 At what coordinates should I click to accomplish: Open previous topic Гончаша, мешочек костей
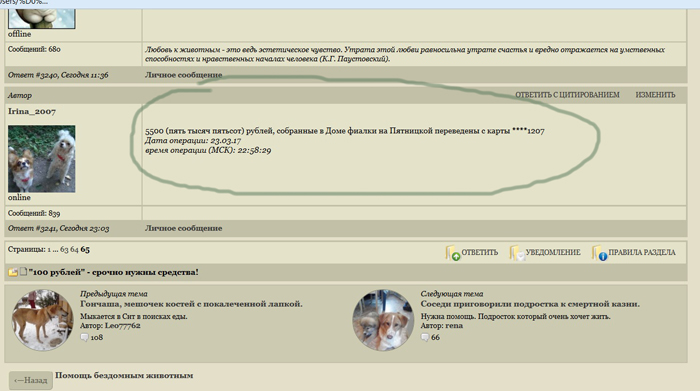tap(191, 304)
